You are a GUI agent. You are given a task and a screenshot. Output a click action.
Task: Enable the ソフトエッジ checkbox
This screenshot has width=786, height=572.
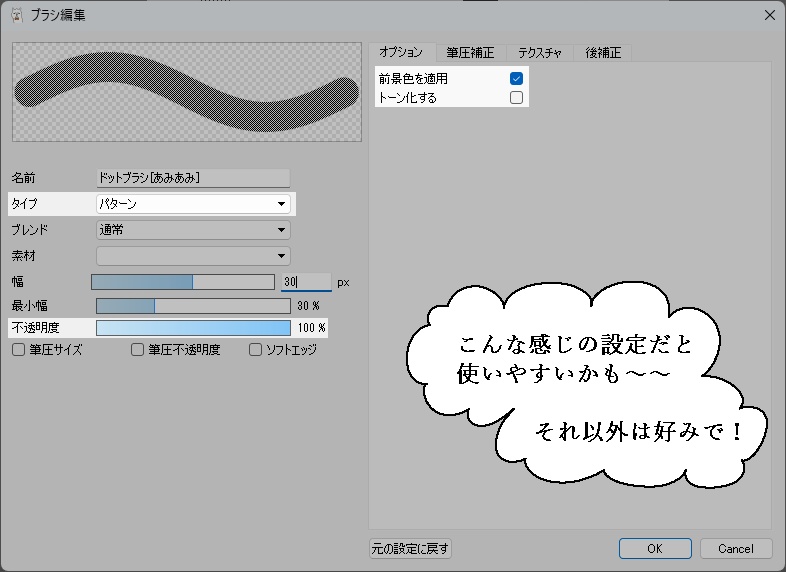point(256,349)
